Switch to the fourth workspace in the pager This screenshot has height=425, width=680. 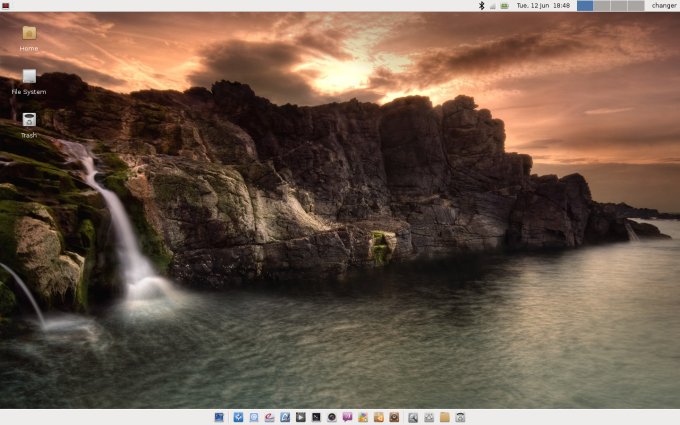(x=636, y=6)
